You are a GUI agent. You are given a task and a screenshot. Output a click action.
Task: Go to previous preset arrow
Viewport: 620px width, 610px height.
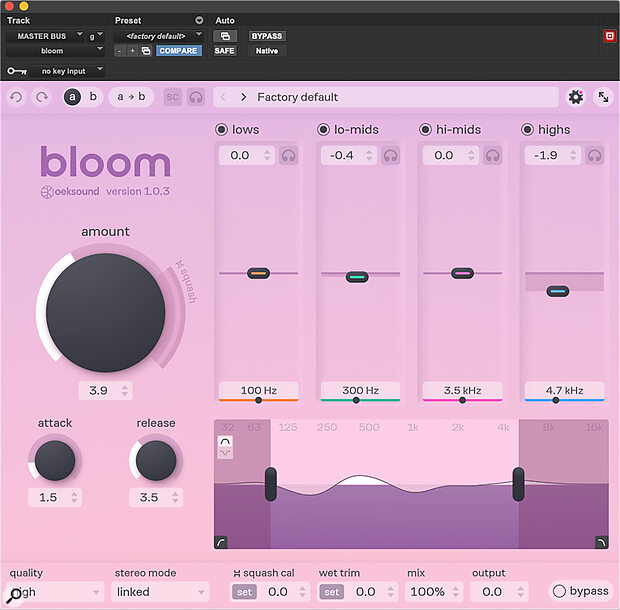(223, 97)
